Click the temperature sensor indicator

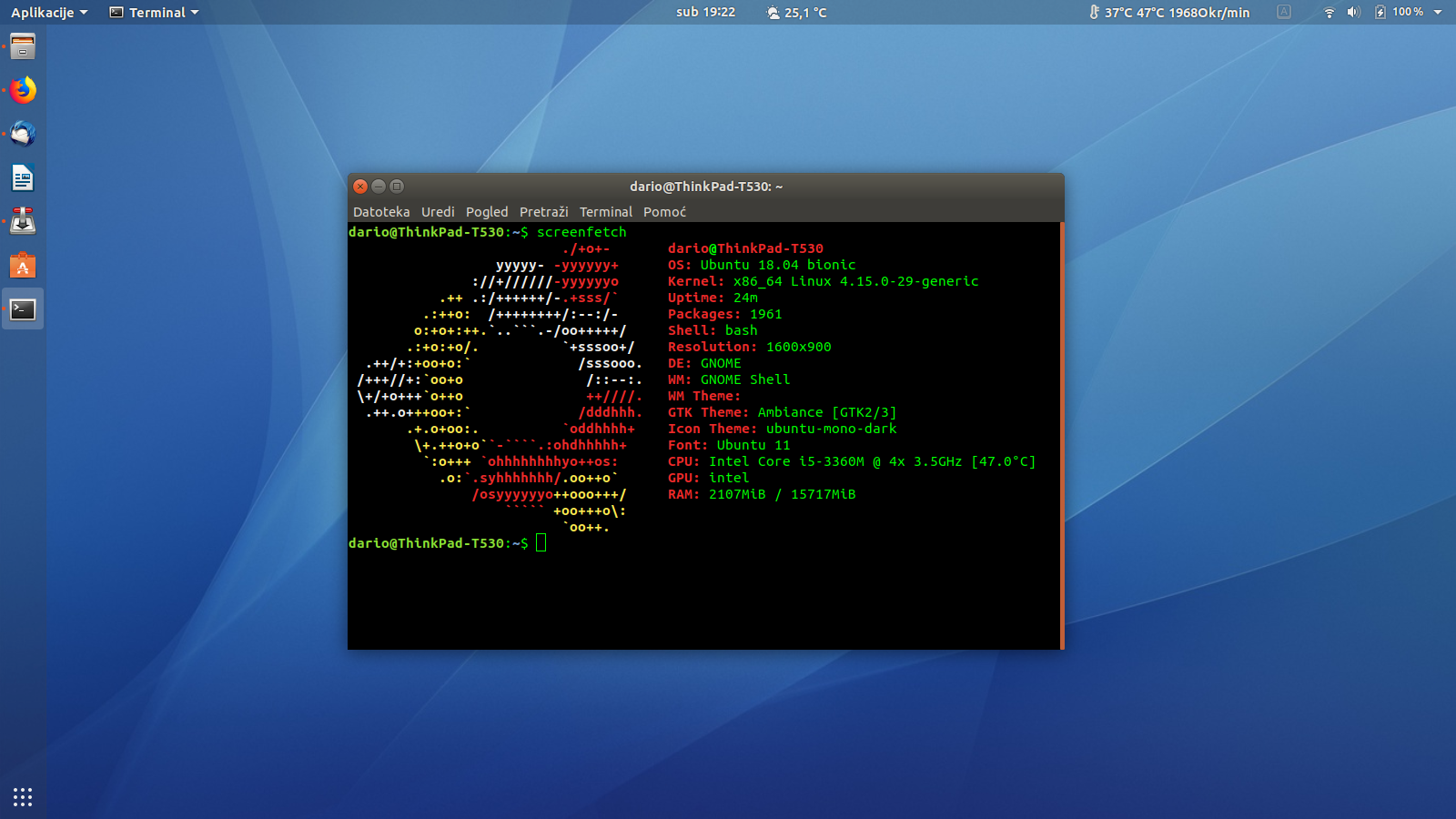point(1169,13)
